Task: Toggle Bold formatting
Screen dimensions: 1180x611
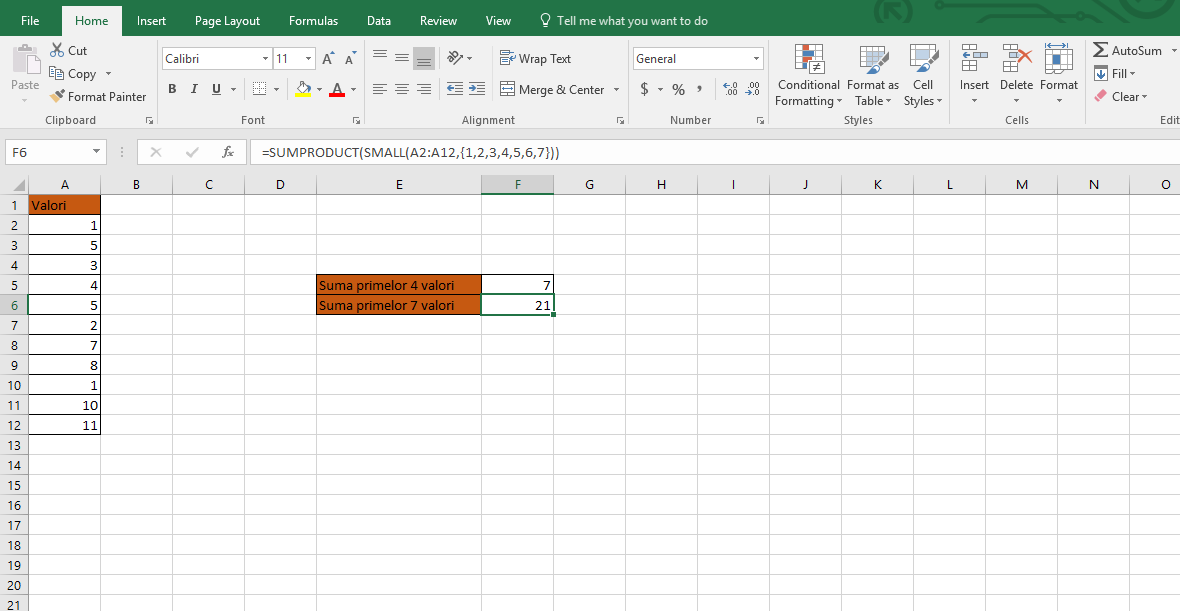Action: click(171, 90)
